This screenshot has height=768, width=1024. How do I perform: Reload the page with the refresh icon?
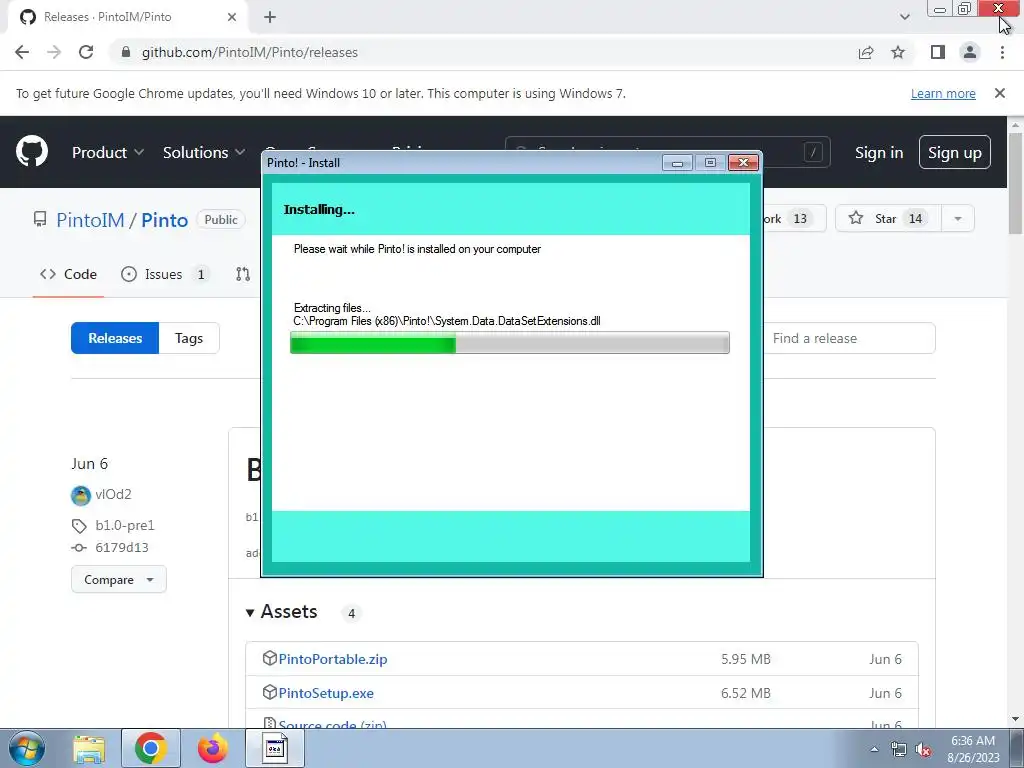pos(86,52)
